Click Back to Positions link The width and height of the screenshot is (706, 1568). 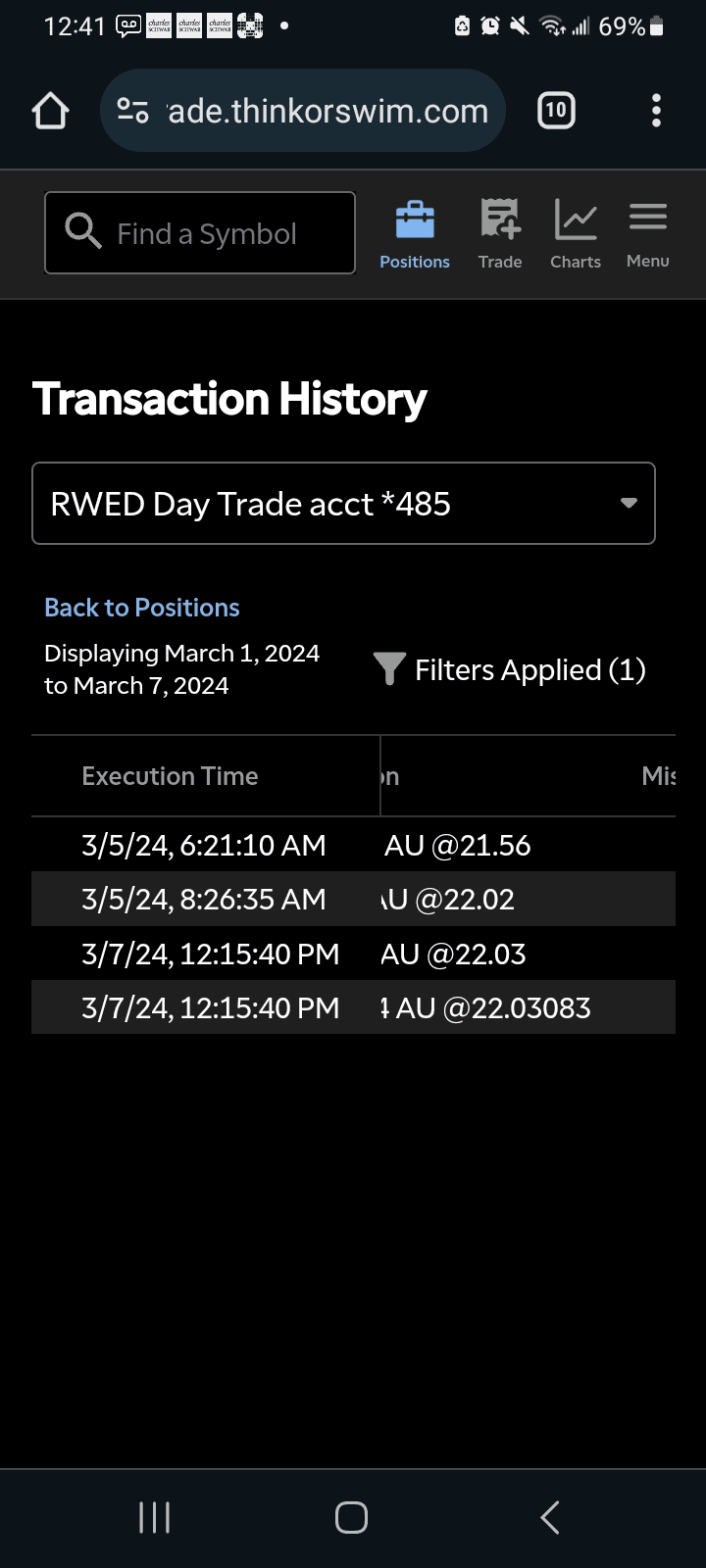142,608
